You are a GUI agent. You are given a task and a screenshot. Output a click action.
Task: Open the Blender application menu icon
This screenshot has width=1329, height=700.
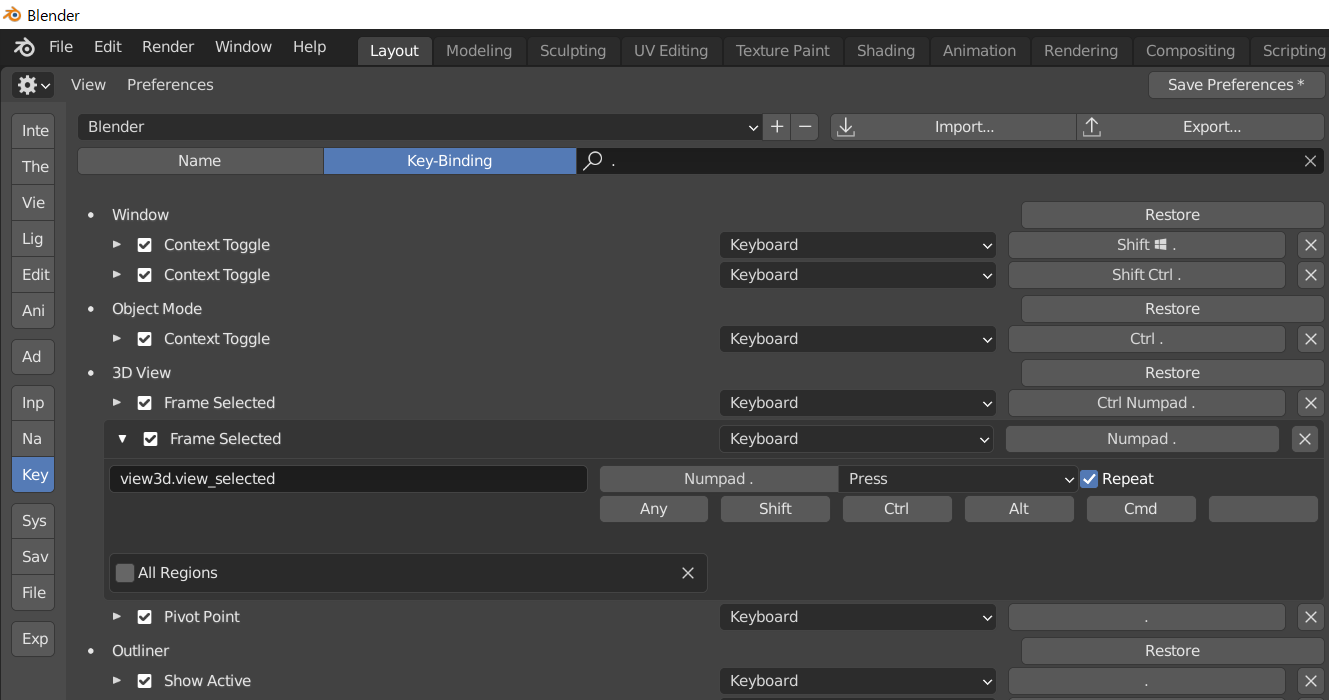24,46
